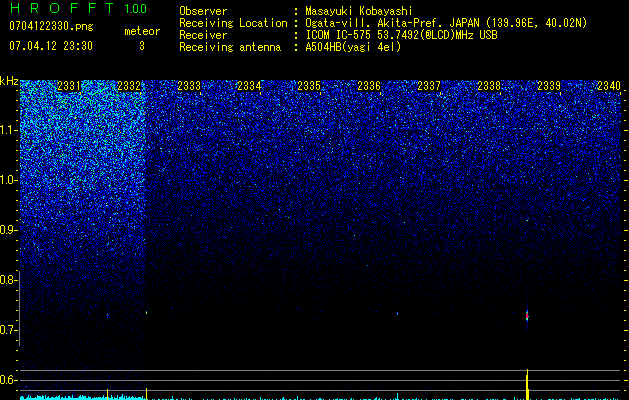Click the Observer field label
629x400 pixels.
click(x=203, y=11)
